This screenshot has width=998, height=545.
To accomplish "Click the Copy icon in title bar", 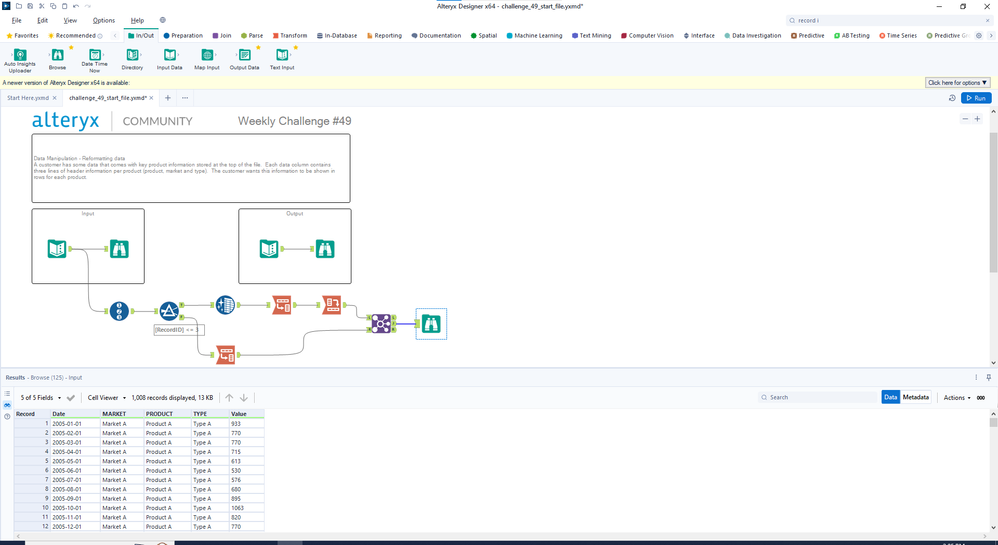I will (x=53, y=6).
